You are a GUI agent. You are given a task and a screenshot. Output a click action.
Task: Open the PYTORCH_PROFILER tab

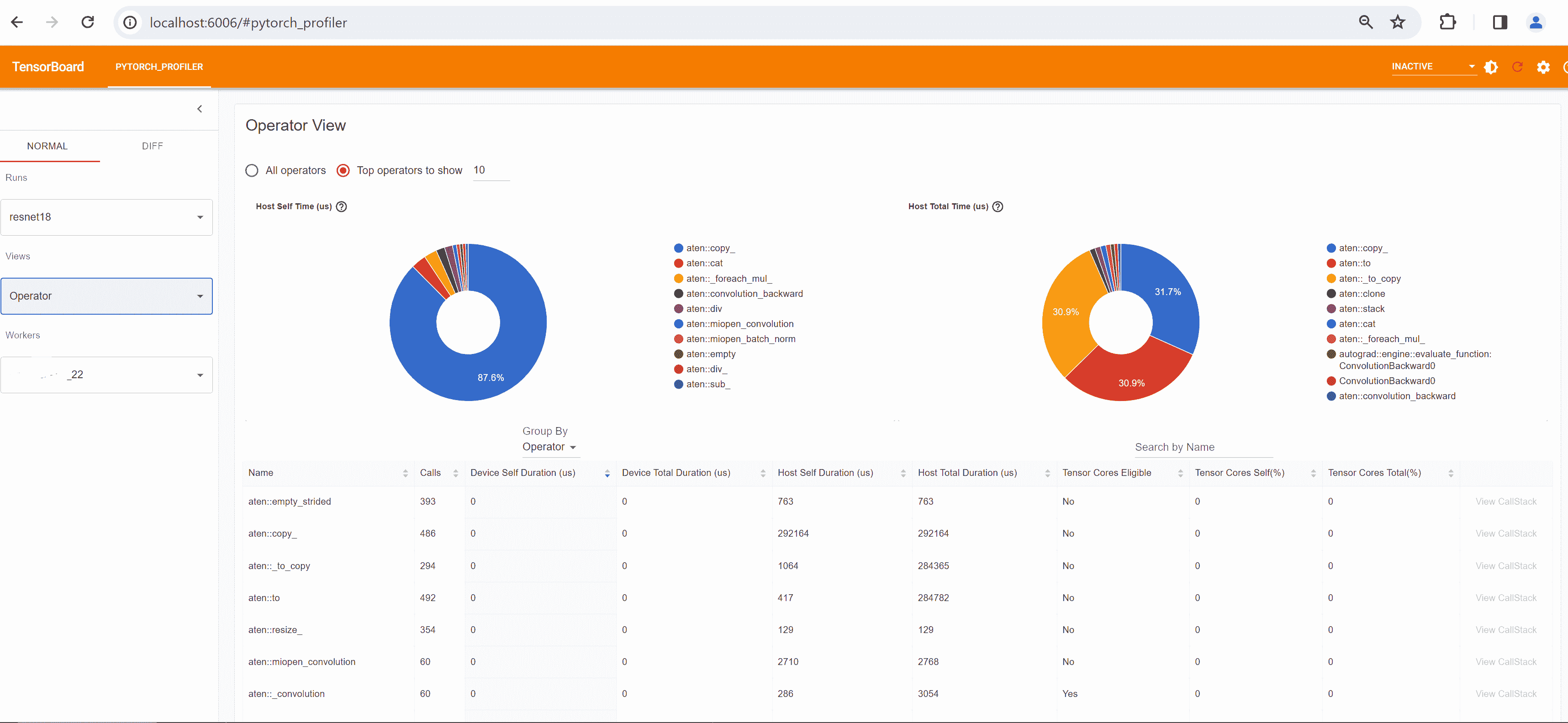coord(159,67)
